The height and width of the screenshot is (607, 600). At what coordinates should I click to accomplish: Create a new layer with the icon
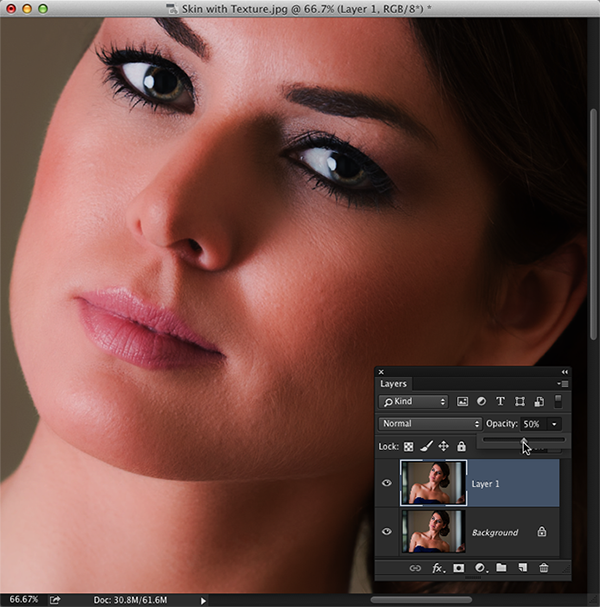tap(522, 568)
